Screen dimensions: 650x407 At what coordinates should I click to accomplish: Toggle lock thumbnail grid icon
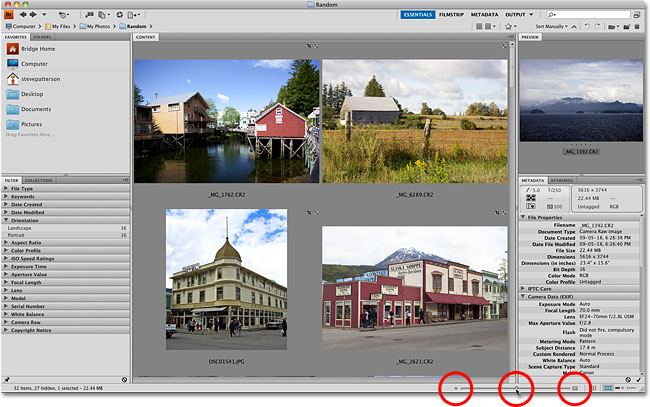594,388
